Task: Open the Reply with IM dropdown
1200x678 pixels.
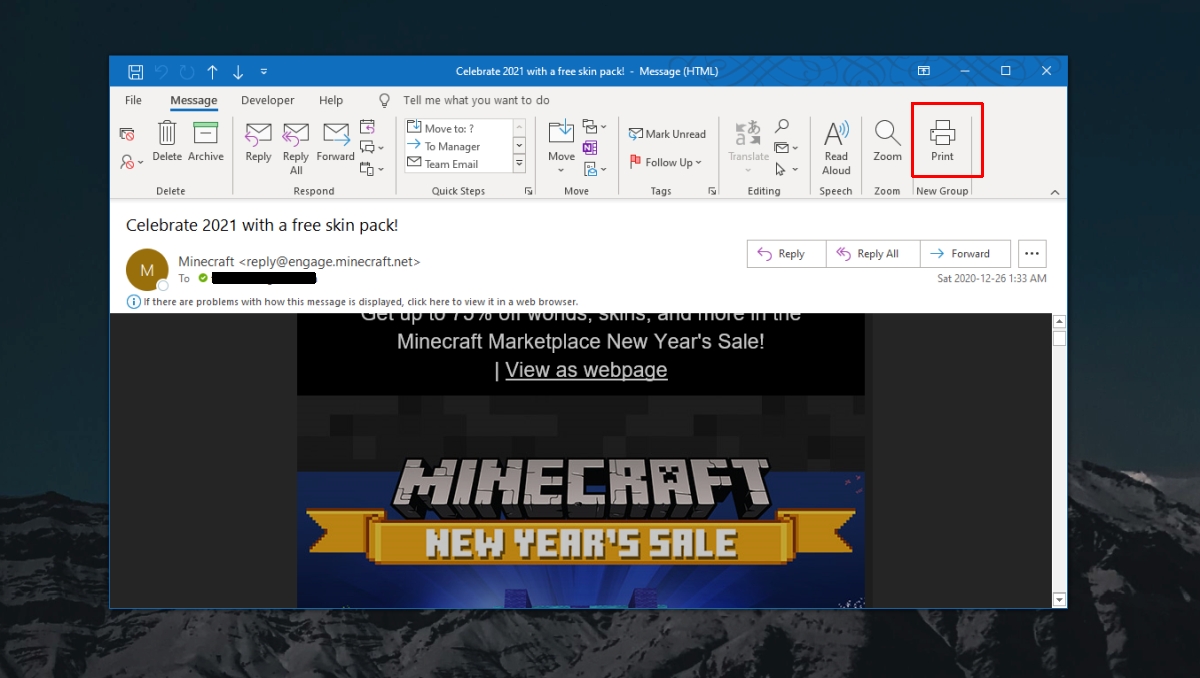Action: 371,148
